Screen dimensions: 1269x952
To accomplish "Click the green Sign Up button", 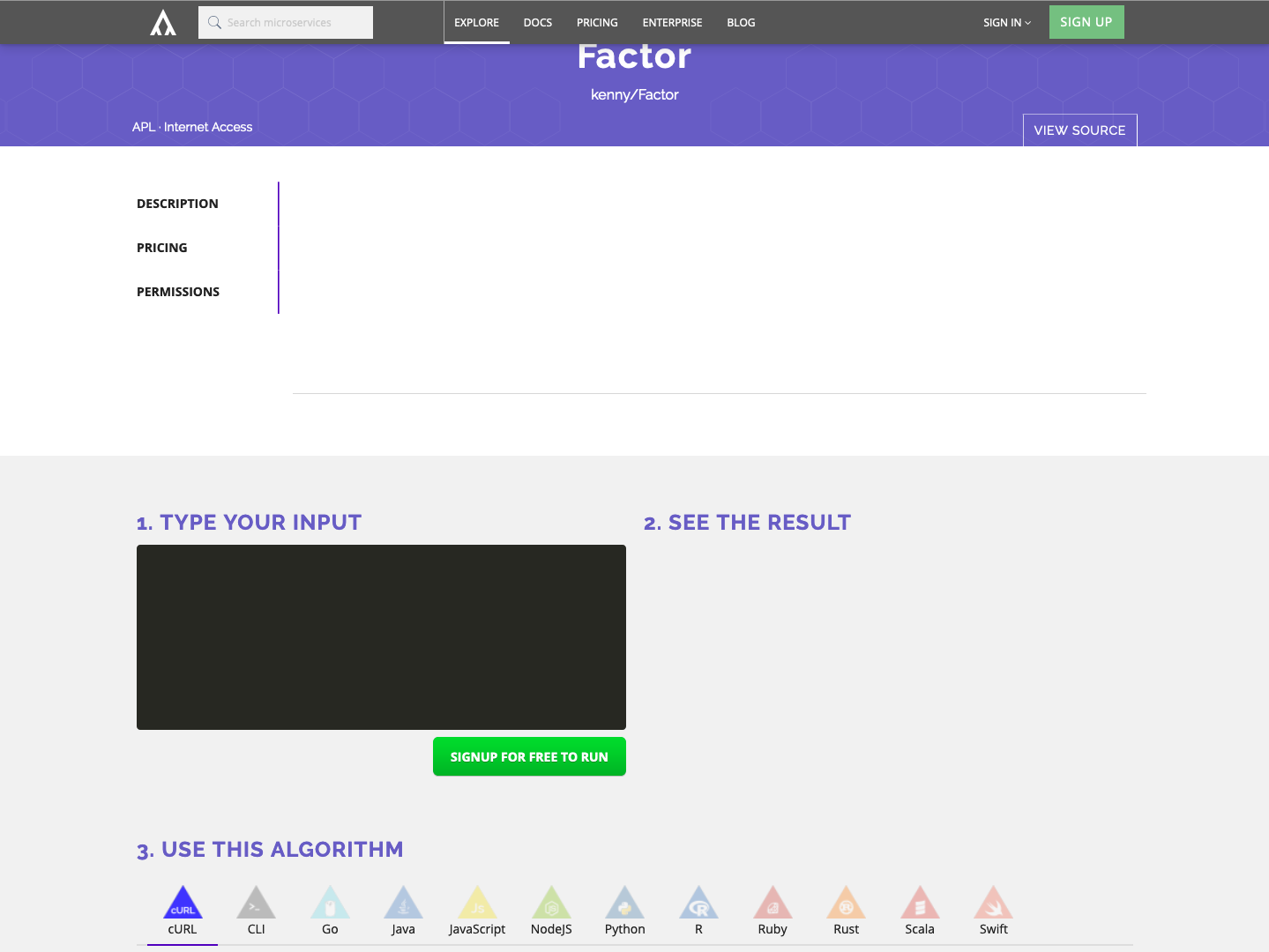I will pos(1086,22).
